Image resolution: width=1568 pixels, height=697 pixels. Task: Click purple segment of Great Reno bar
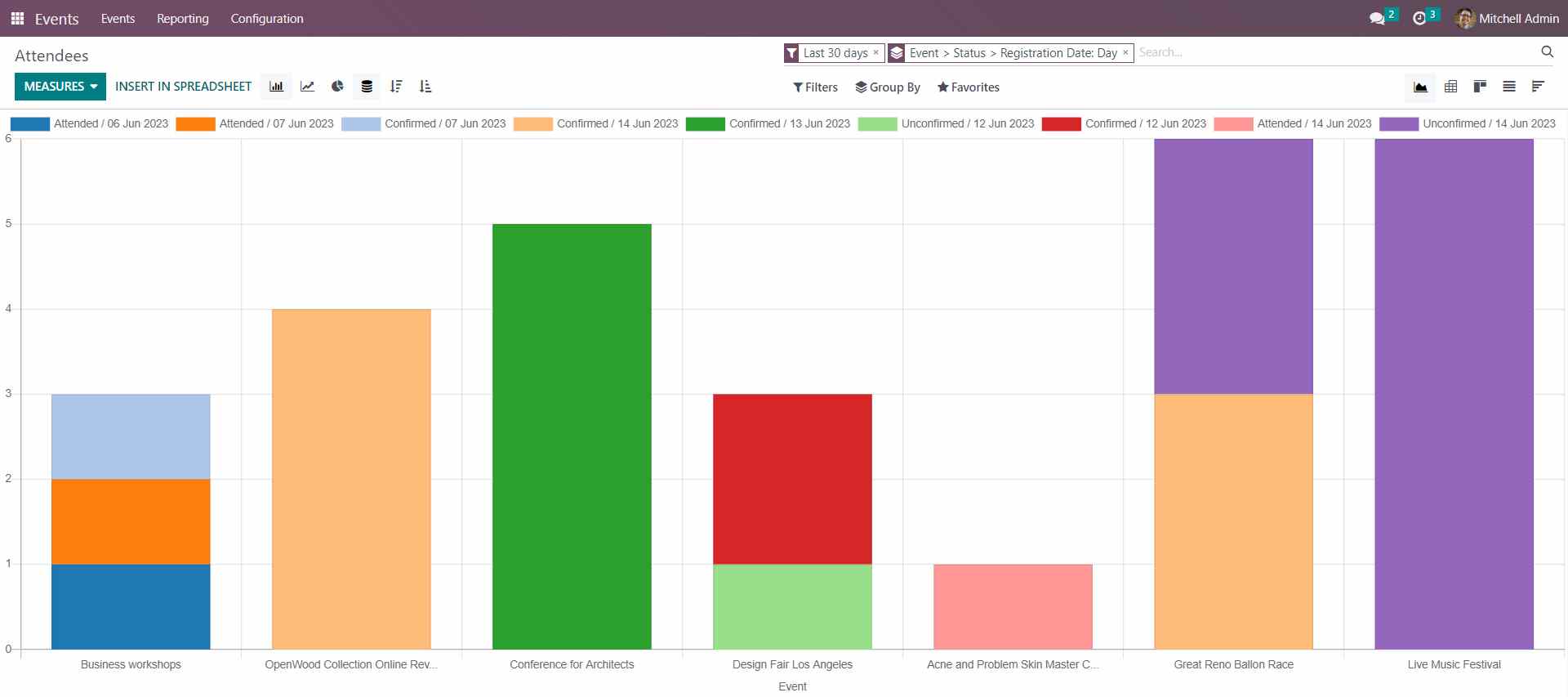[1233, 266]
